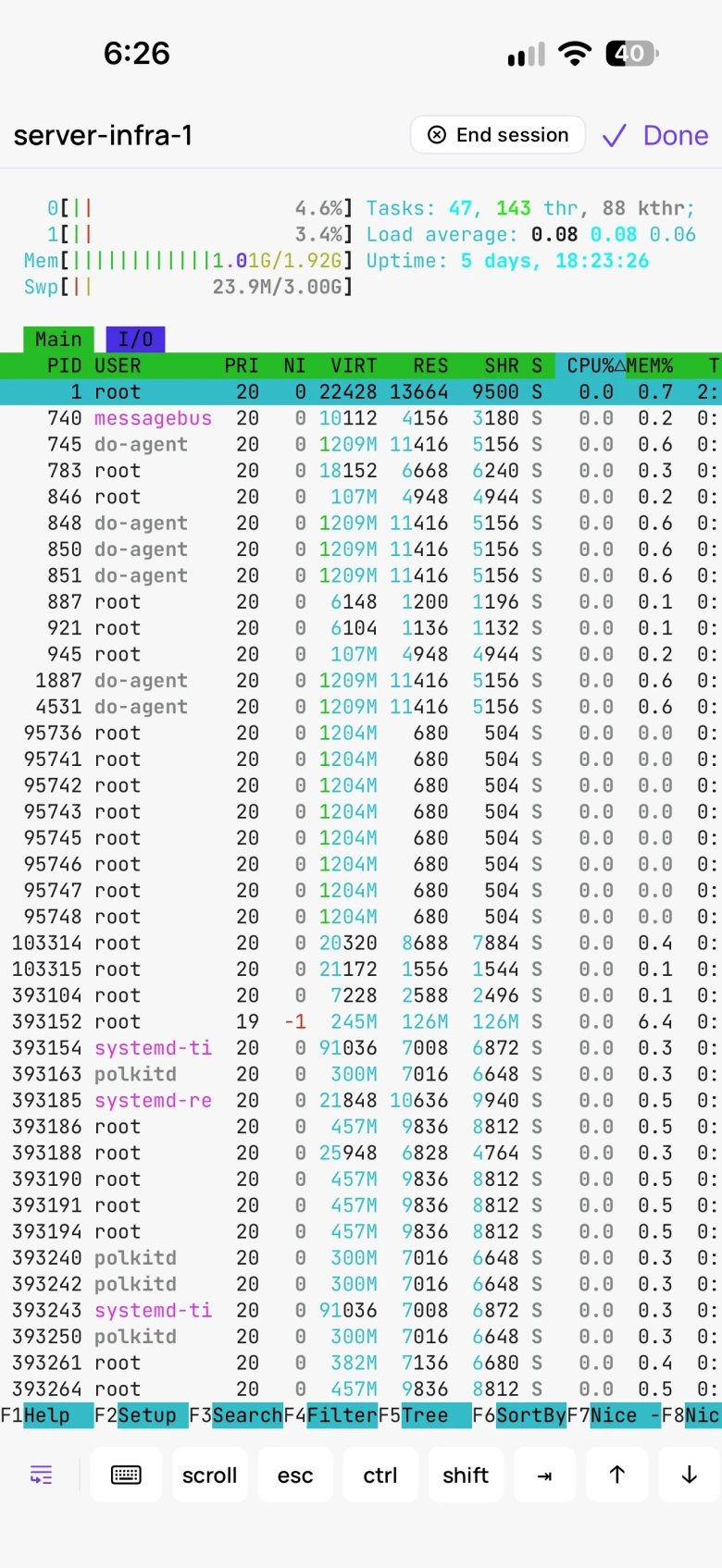Select polkitd process with PID 393163
This screenshot has height=1568, width=722.
pos(361,1074)
